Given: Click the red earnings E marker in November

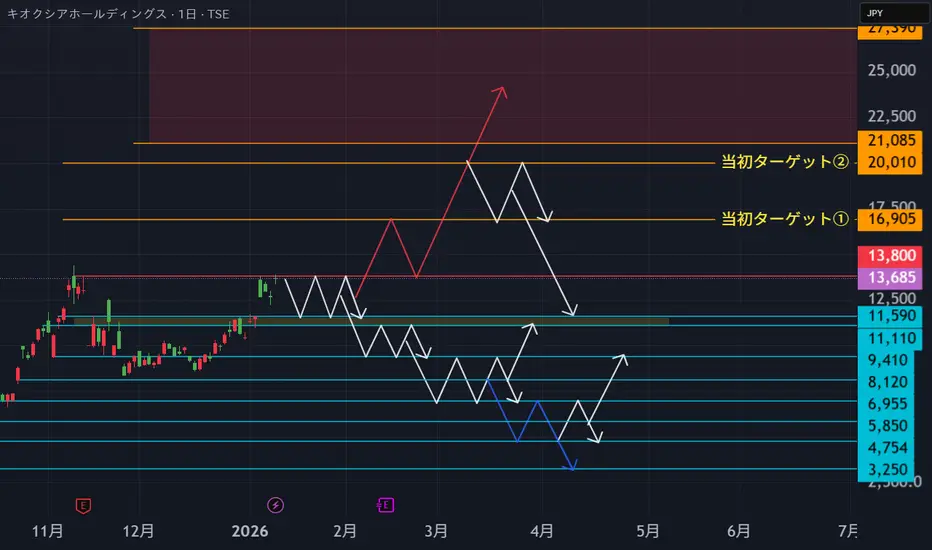Looking at the screenshot, I should click(83, 506).
